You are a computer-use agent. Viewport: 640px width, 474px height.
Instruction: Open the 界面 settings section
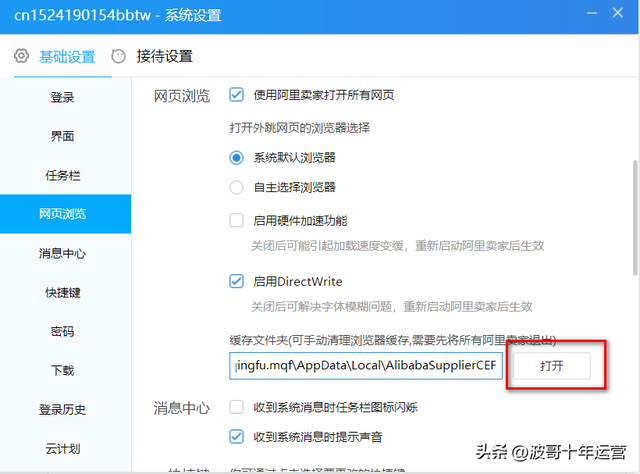62,136
